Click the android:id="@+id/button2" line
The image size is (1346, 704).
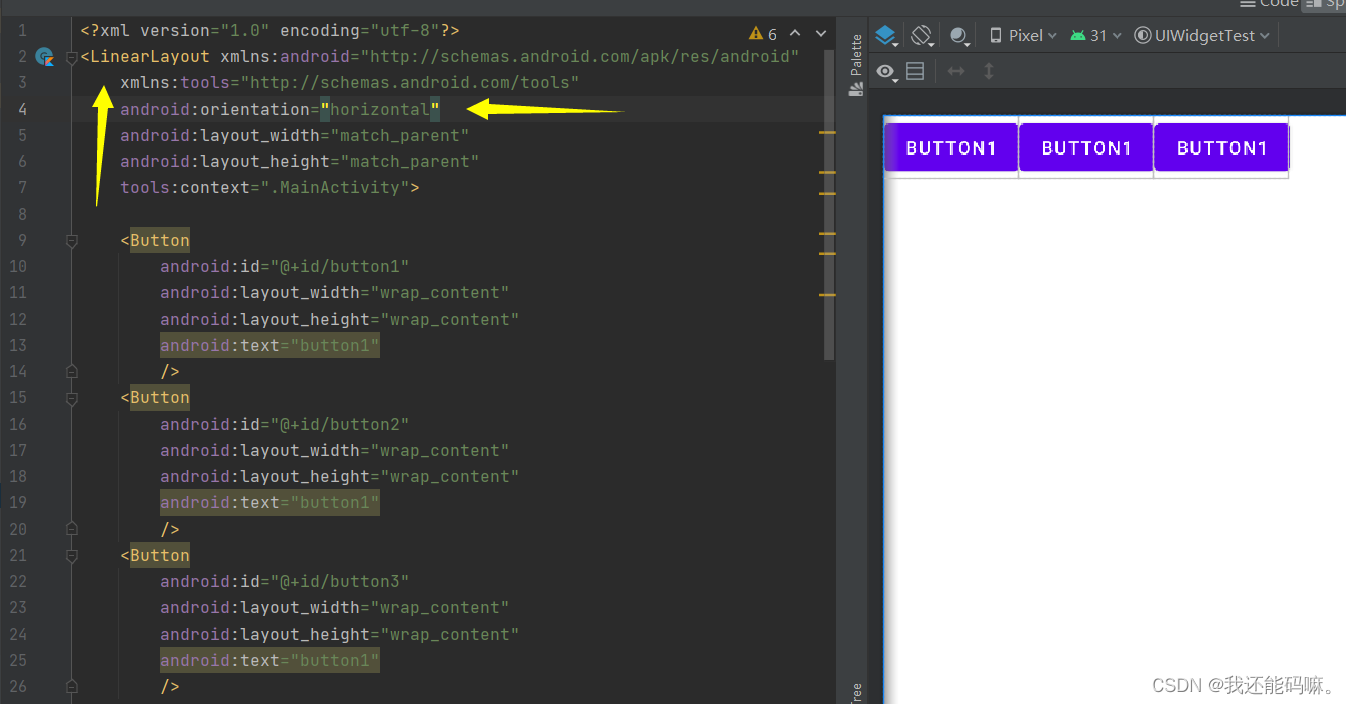pos(285,424)
